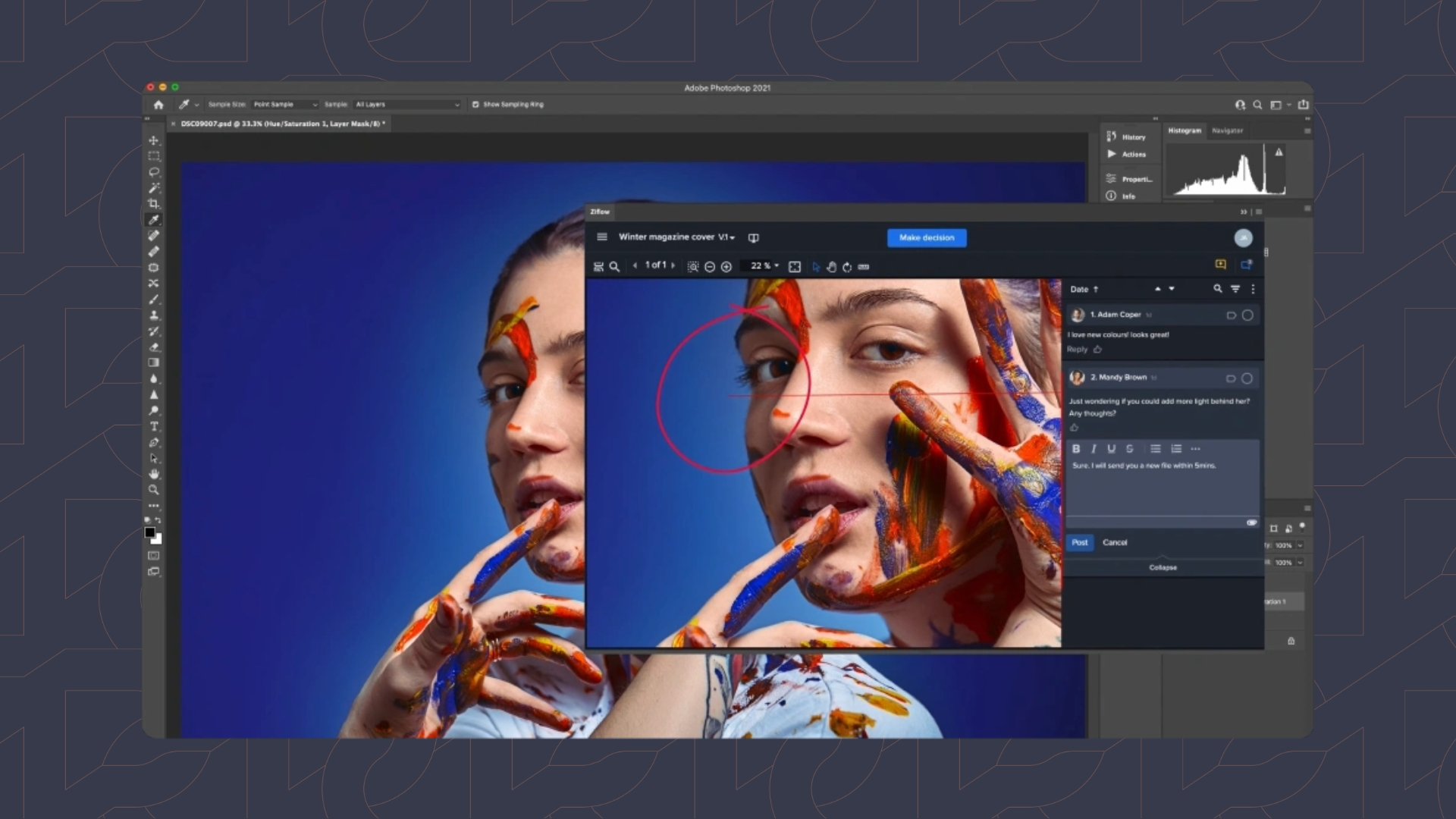
Task: Select the Brush tool
Action: pyautogui.click(x=154, y=300)
